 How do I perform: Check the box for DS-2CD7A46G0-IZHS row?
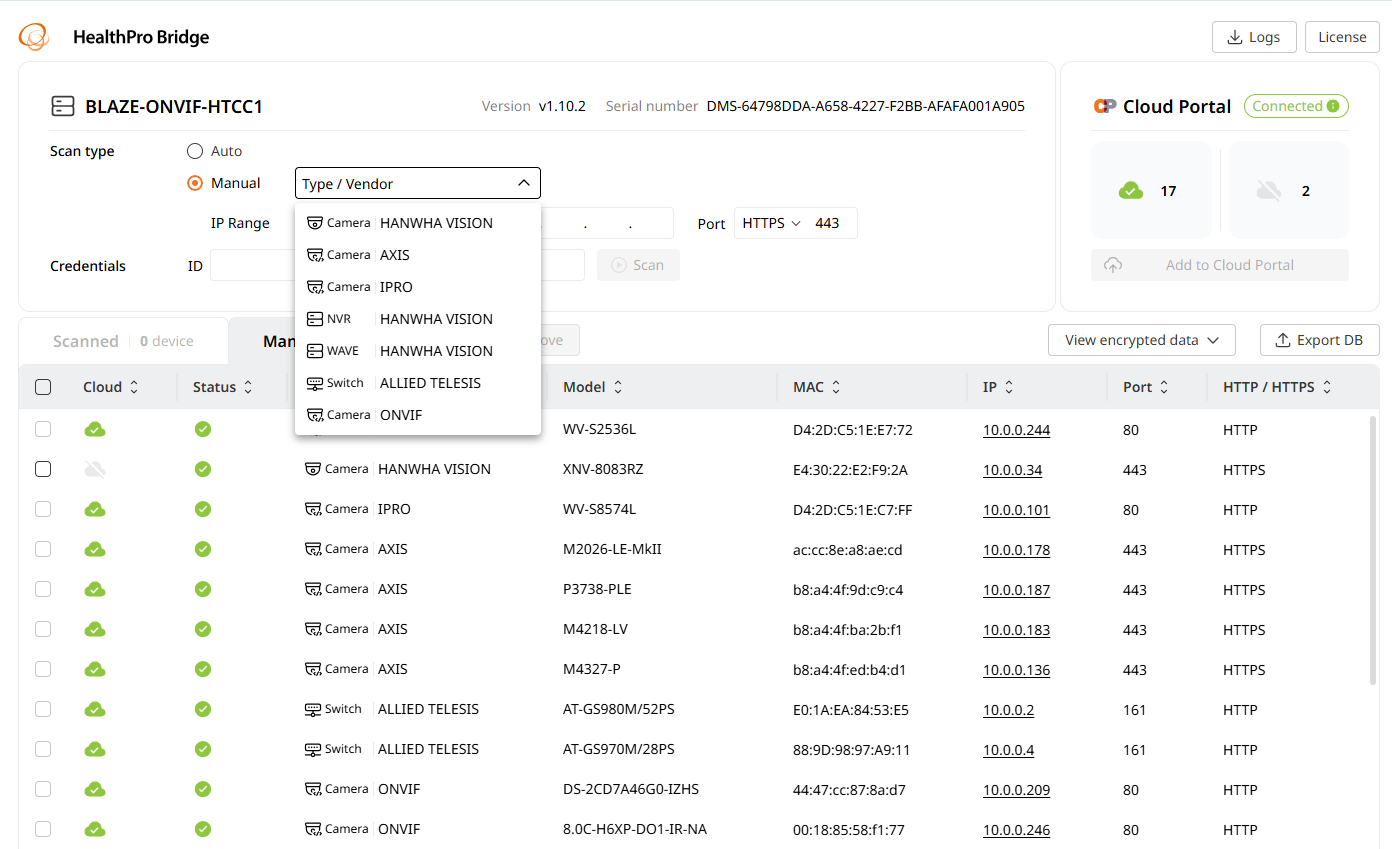43,789
